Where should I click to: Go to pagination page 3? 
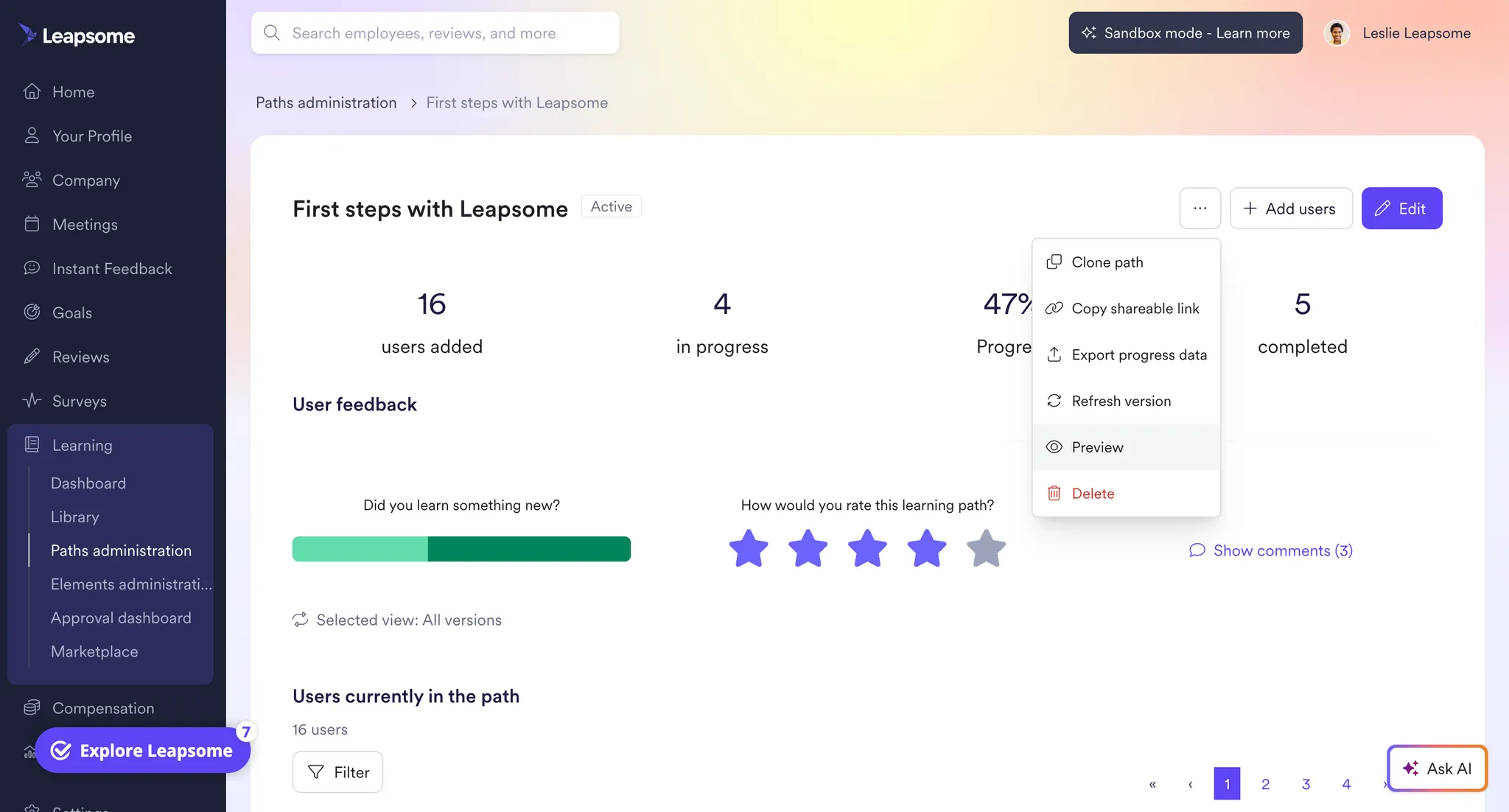[x=1306, y=784]
